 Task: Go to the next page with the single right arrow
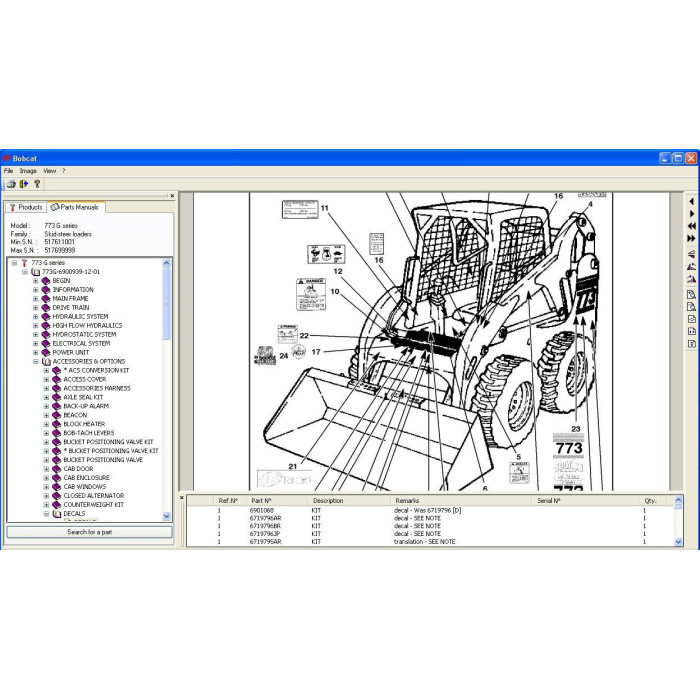[691, 214]
